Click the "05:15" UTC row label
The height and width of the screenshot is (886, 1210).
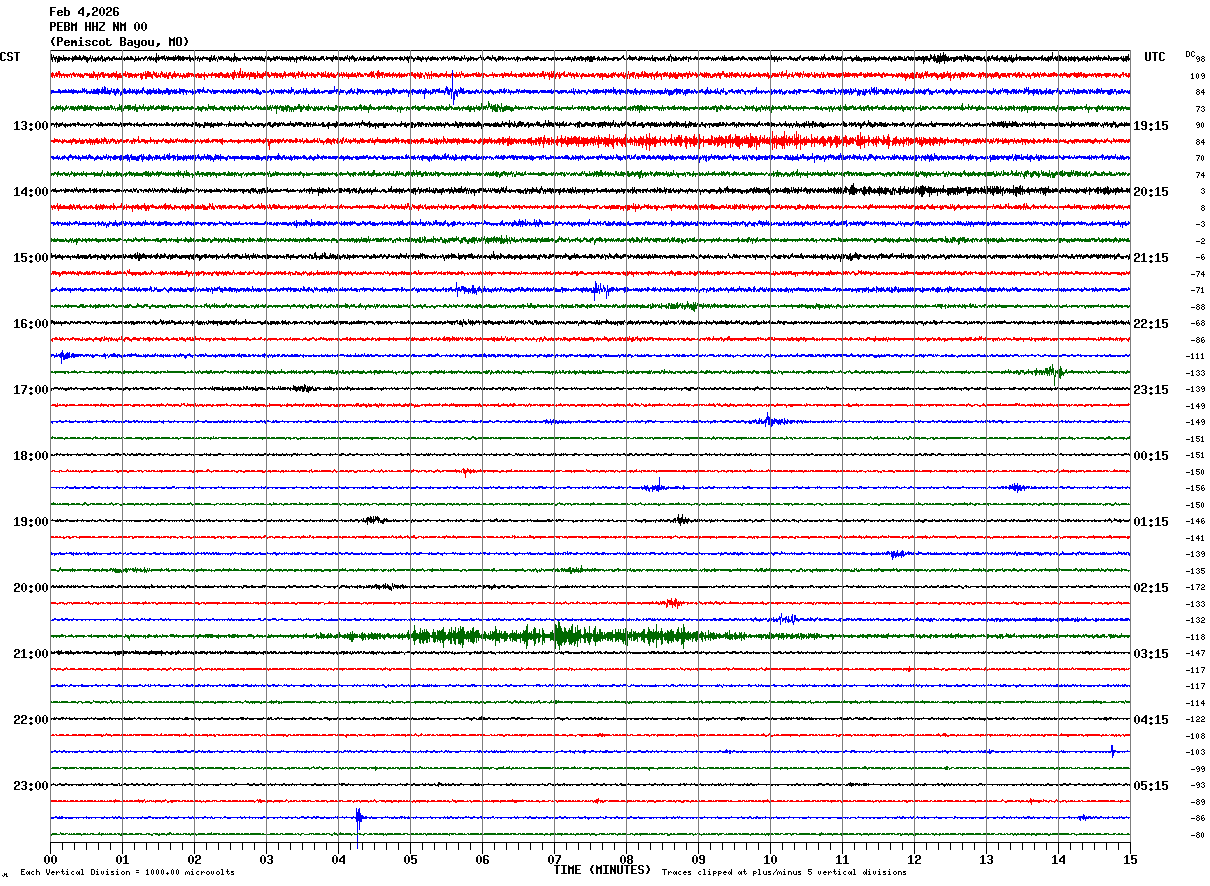click(1151, 786)
